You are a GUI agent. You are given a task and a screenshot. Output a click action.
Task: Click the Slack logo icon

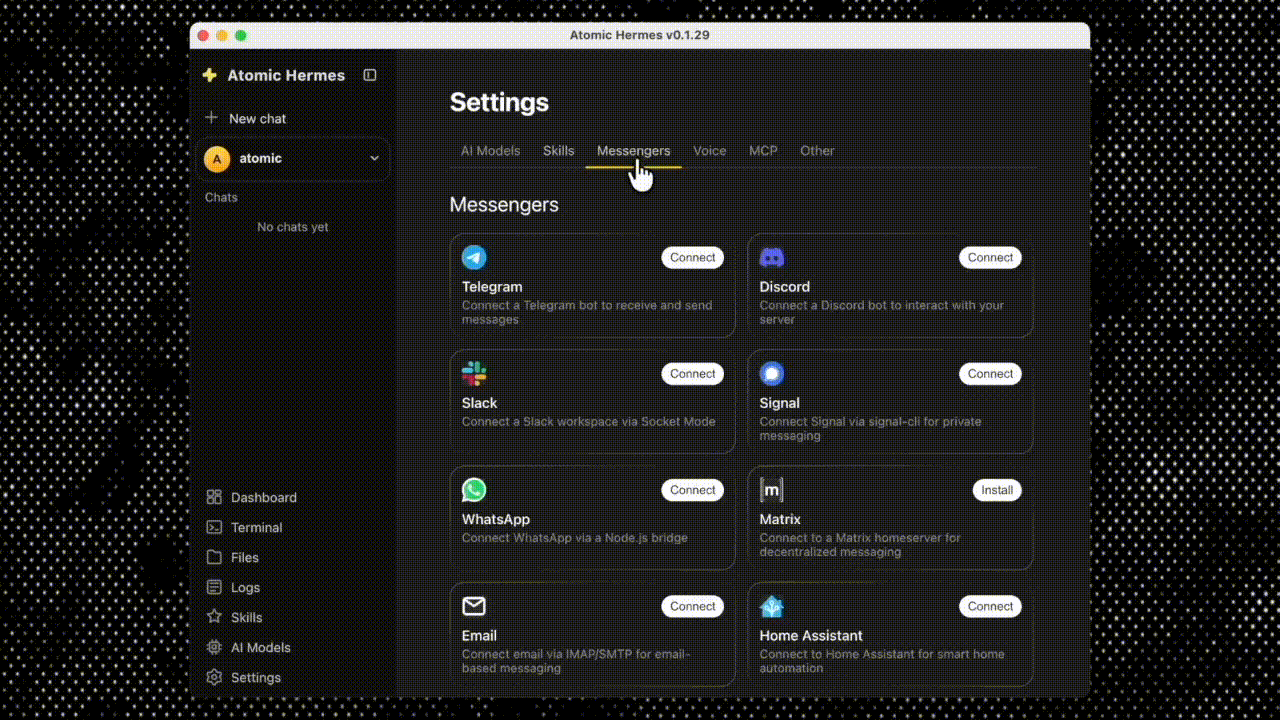[474, 373]
